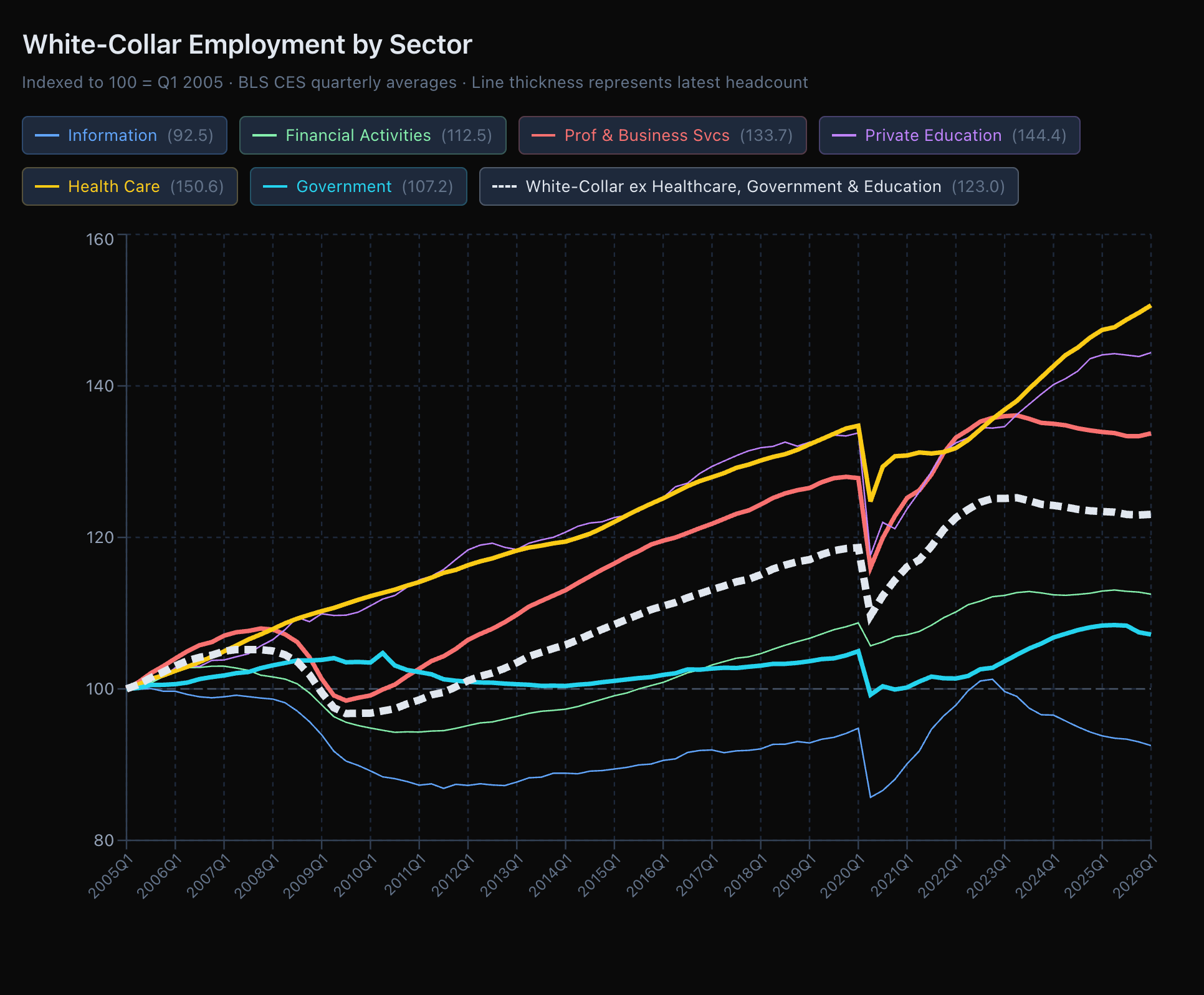
Task: Click the 2026Q1 x-axis label
Action: coord(1135,876)
